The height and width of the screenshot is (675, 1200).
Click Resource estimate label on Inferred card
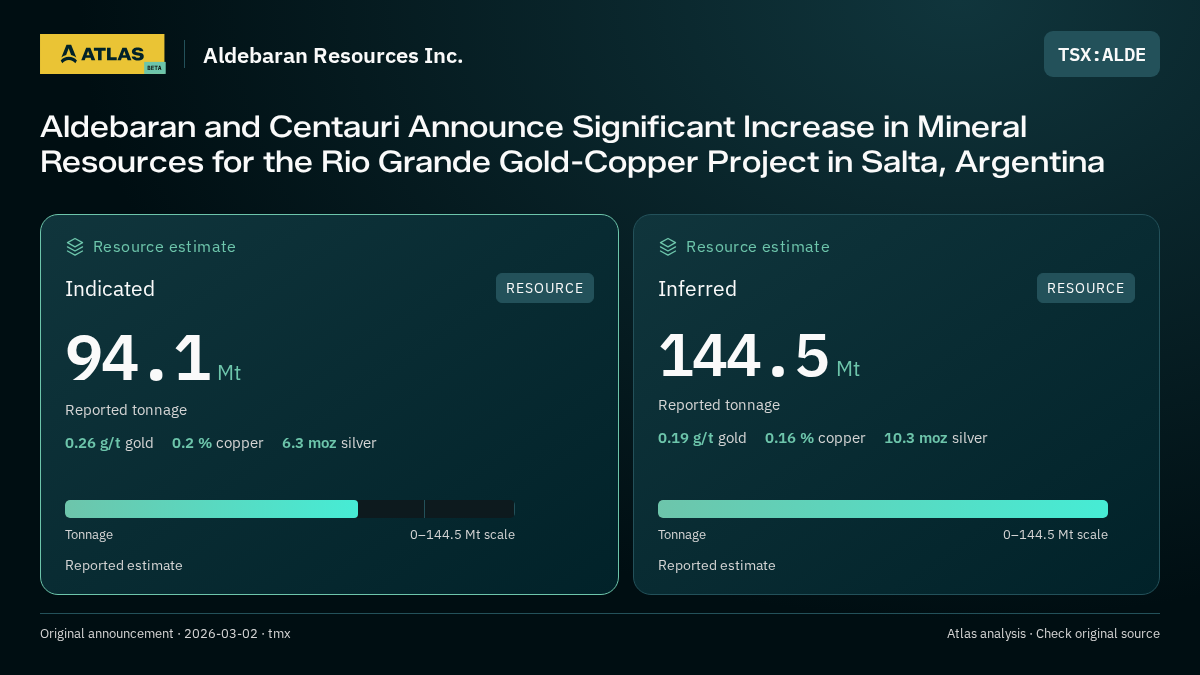pyautogui.click(x=757, y=247)
